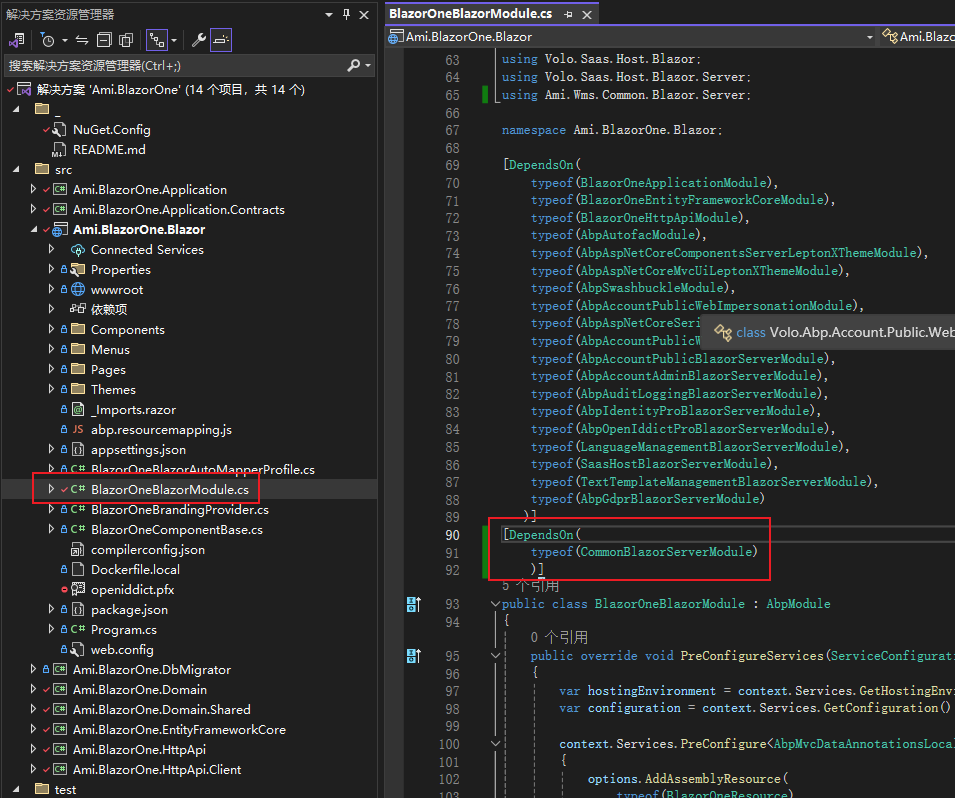Click the magnifier search icon
Viewport: 955px width, 798px height.
tap(353, 65)
